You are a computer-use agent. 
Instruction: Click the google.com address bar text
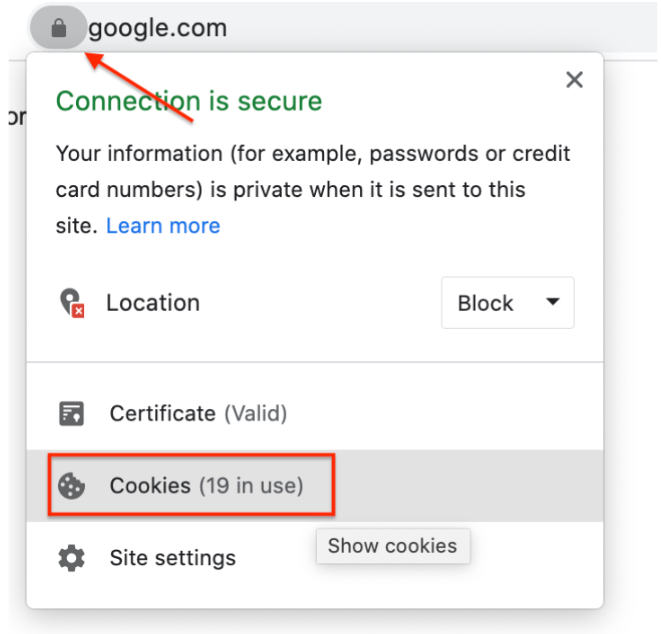(x=158, y=29)
